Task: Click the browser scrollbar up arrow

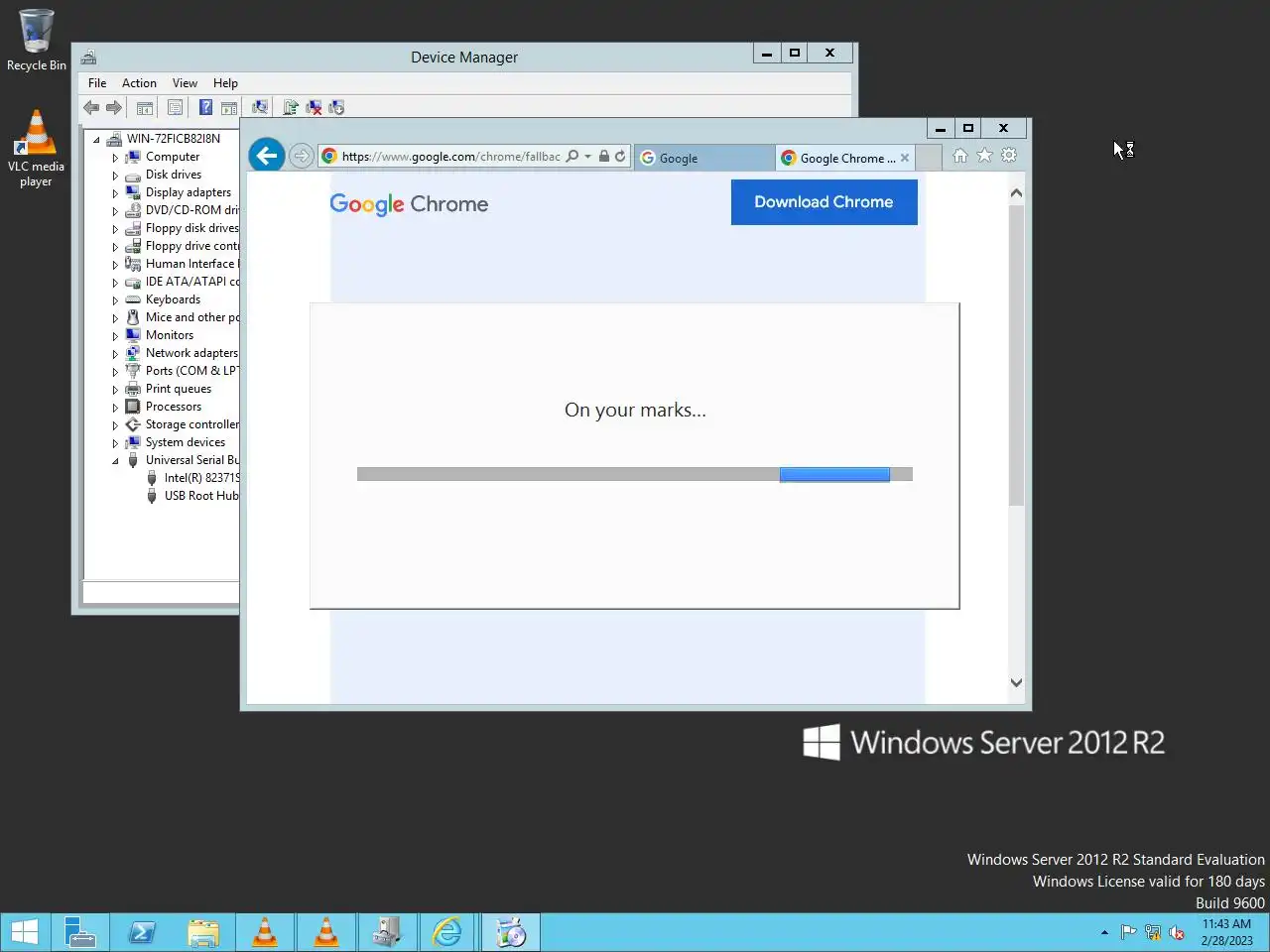Action: (x=1016, y=193)
